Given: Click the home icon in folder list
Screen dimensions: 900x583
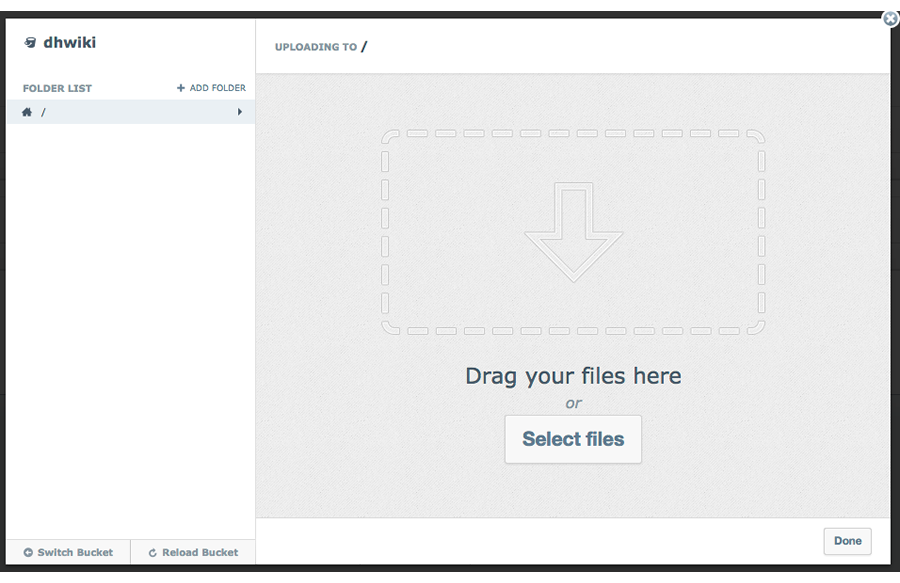Looking at the screenshot, I should 27,112.
